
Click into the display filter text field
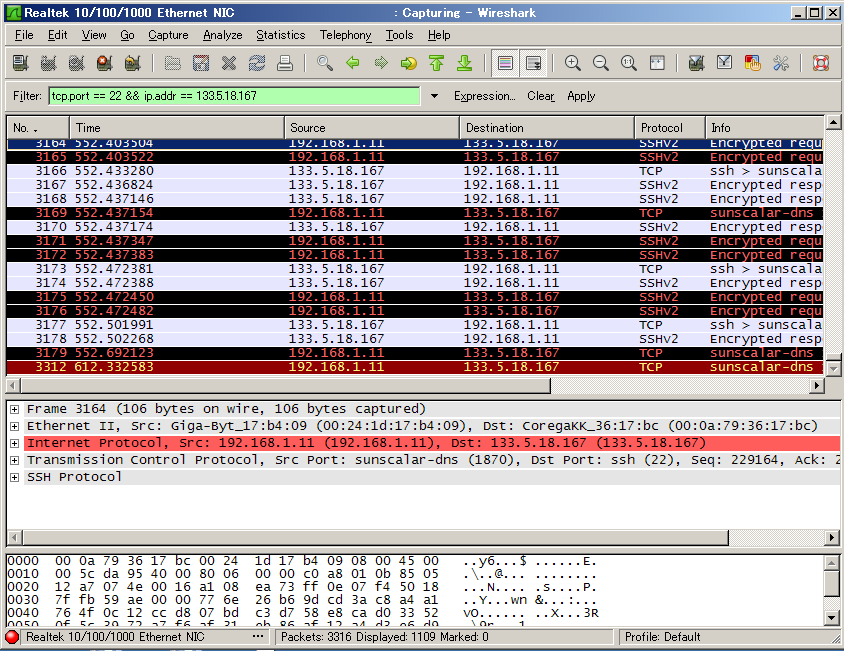click(x=234, y=96)
